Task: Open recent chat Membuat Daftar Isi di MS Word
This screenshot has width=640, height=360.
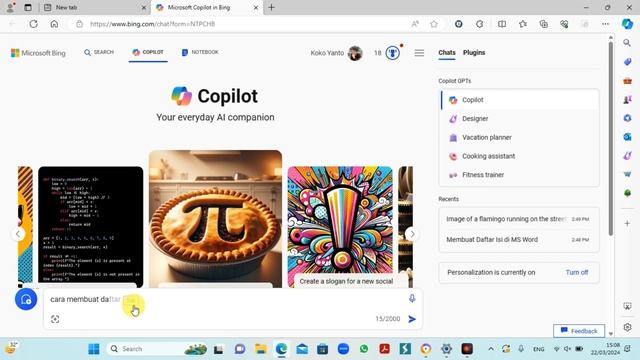Action: pos(519,240)
